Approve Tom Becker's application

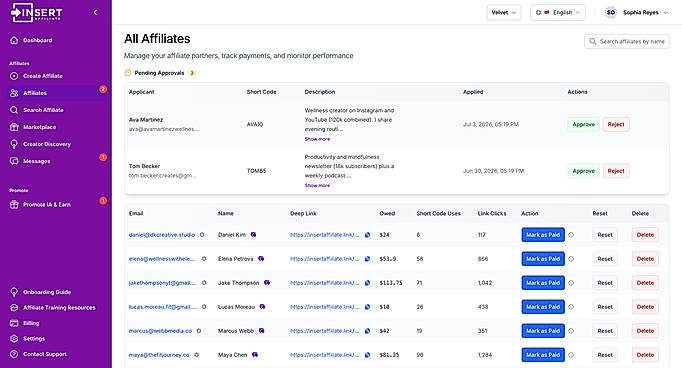[583, 171]
